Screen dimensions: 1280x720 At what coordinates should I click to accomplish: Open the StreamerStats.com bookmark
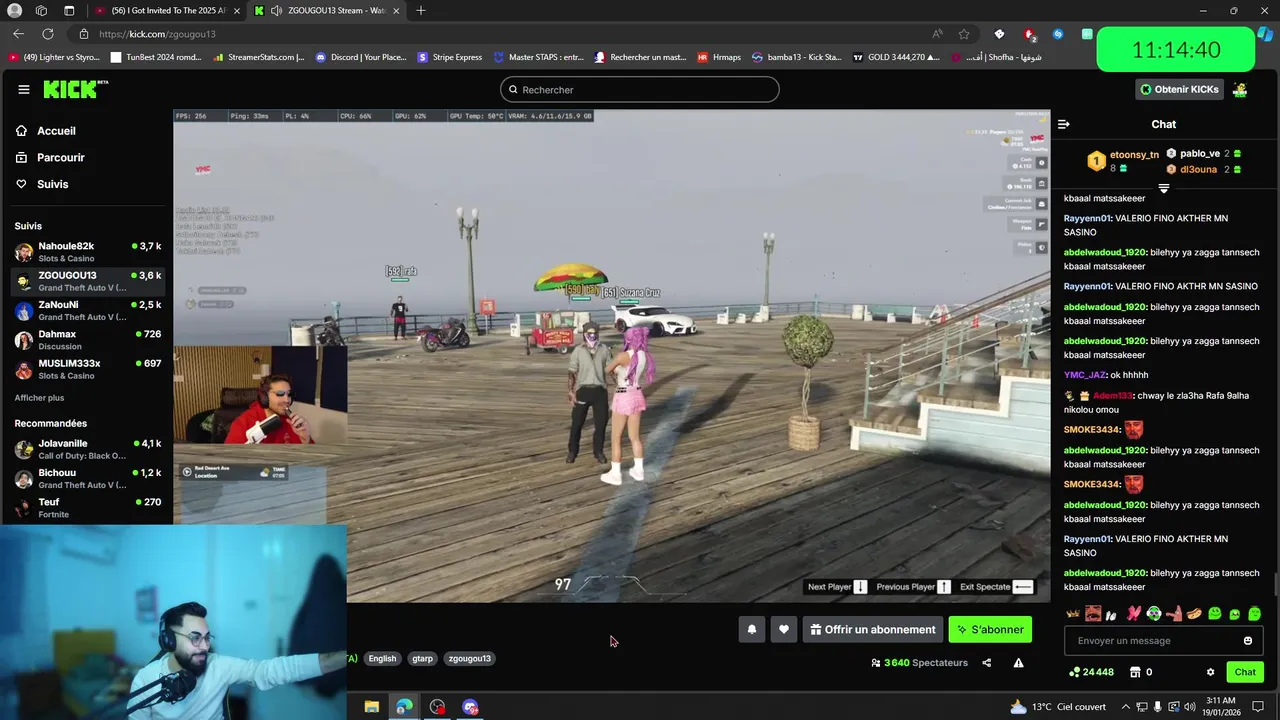[259, 57]
